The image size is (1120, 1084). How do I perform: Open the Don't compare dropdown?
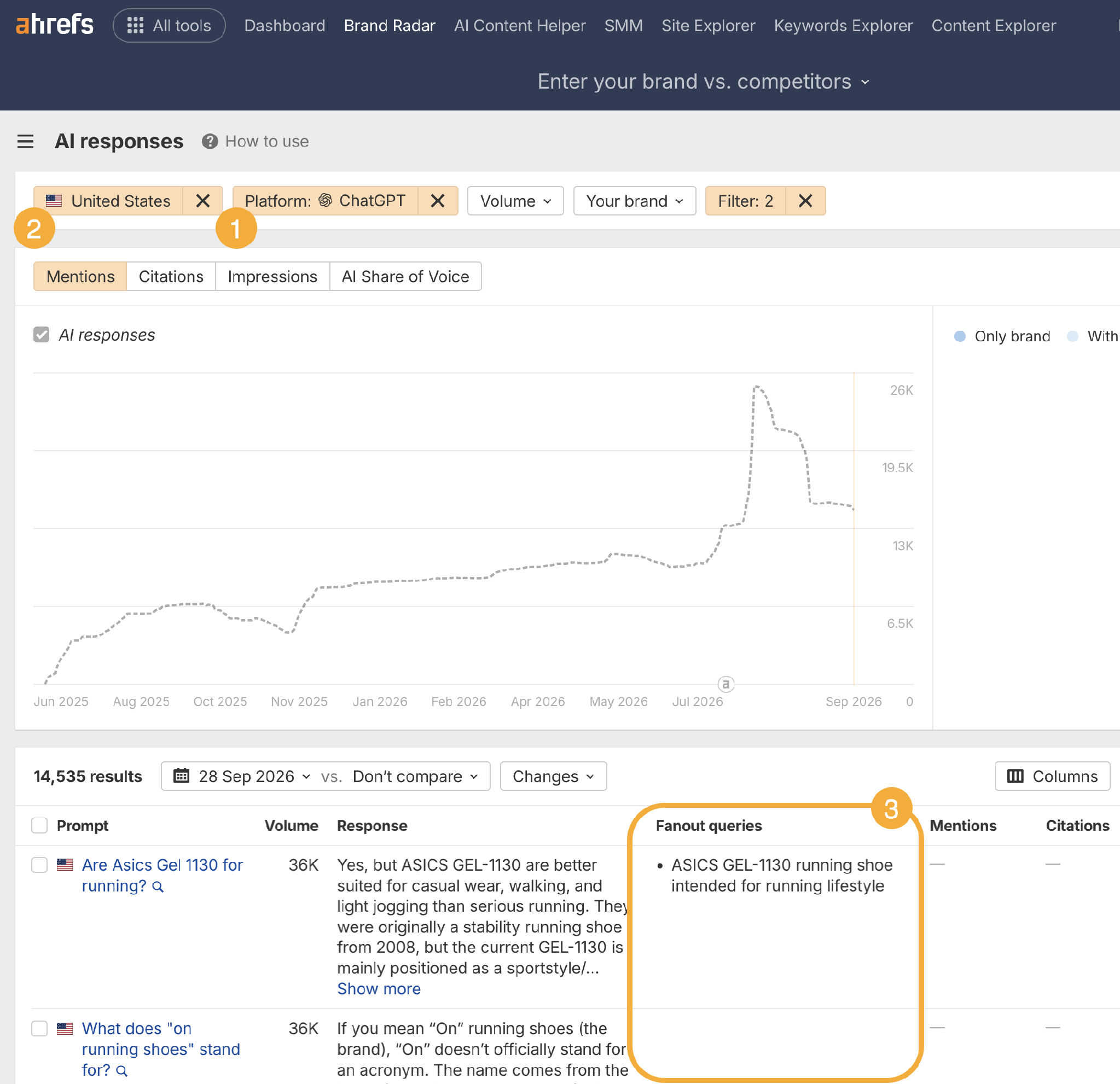click(415, 776)
